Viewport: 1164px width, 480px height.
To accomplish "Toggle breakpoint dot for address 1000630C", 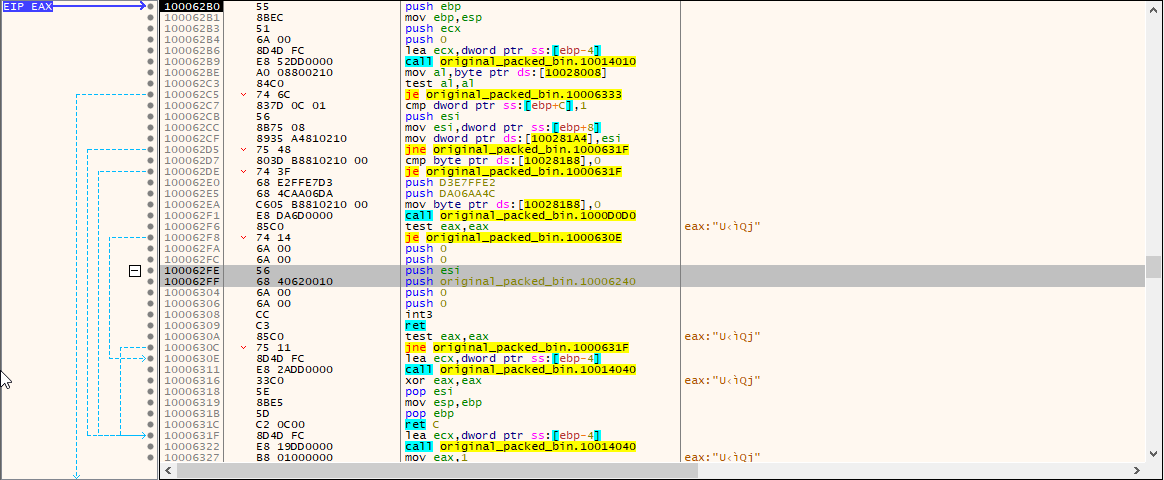I will pos(151,347).
